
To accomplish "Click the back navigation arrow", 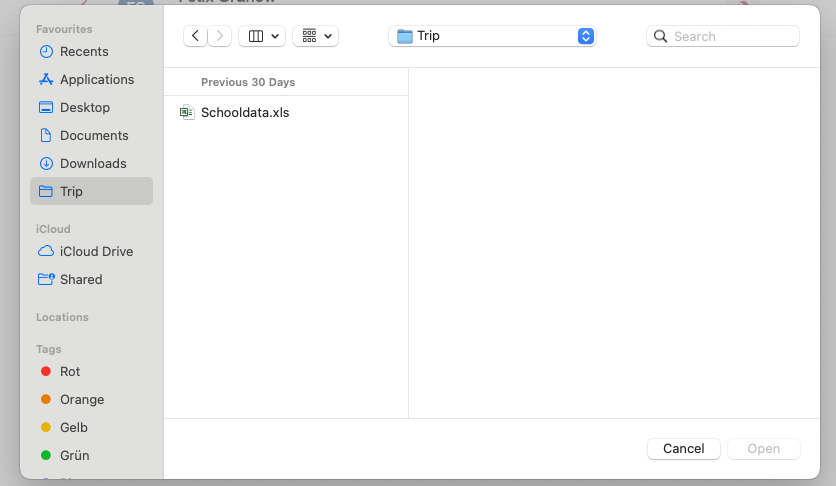I will click(x=195, y=36).
